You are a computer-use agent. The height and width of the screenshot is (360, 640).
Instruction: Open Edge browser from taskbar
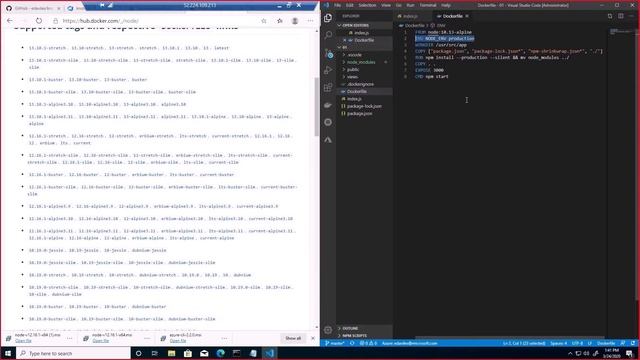(x=220, y=353)
